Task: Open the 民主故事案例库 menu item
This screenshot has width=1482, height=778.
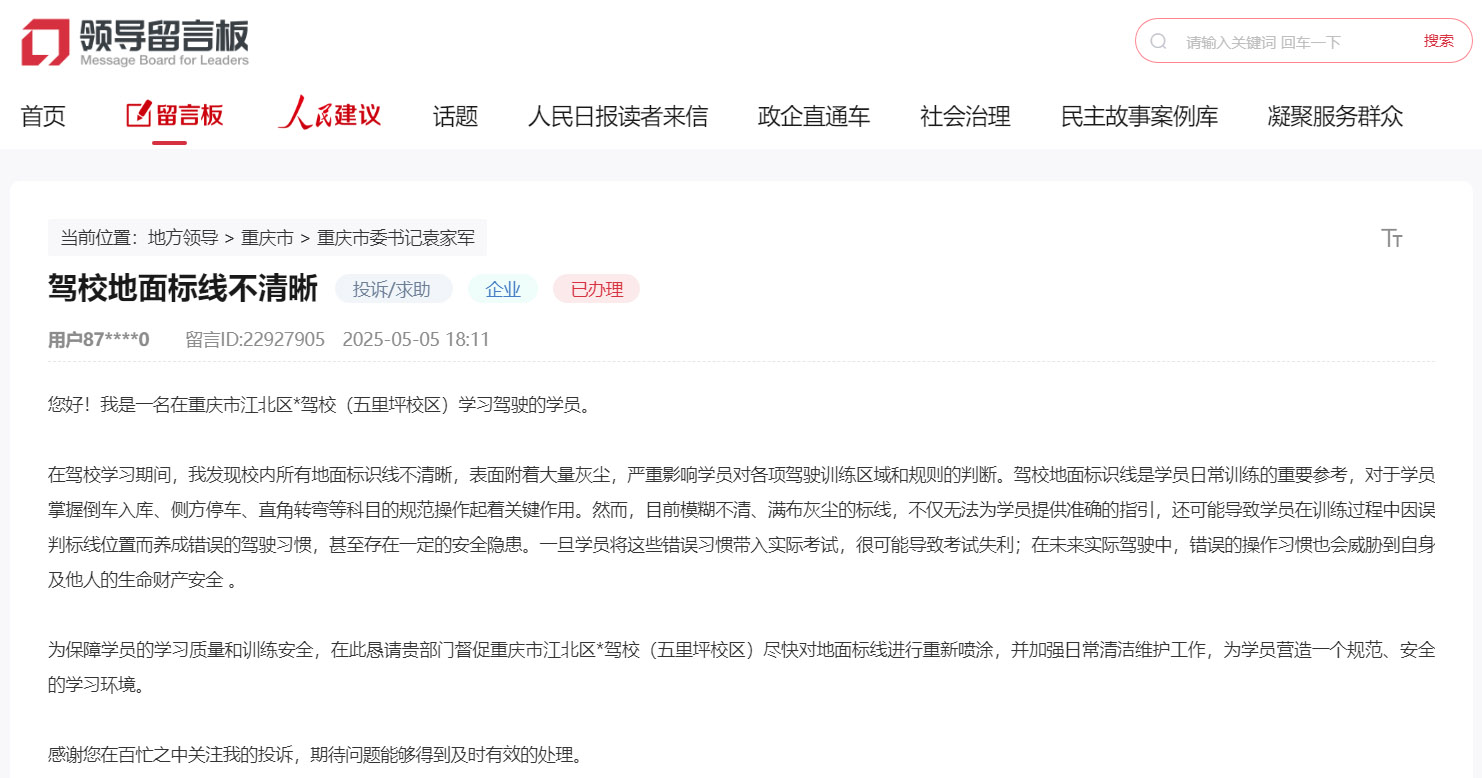Action: click(x=1139, y=116)
